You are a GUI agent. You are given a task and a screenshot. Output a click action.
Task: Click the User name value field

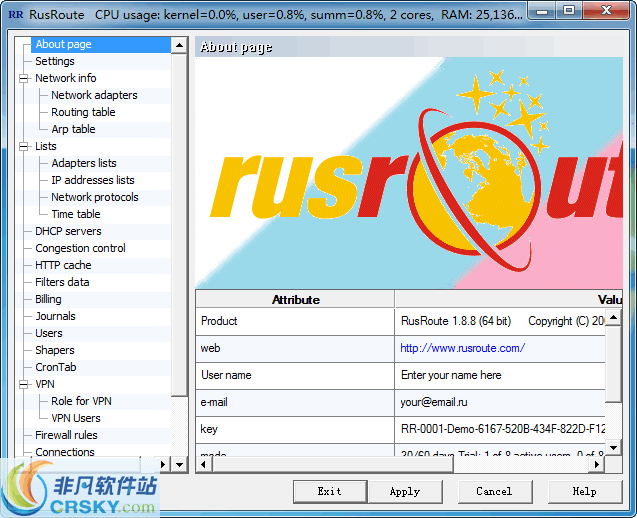tap(500, 375)
